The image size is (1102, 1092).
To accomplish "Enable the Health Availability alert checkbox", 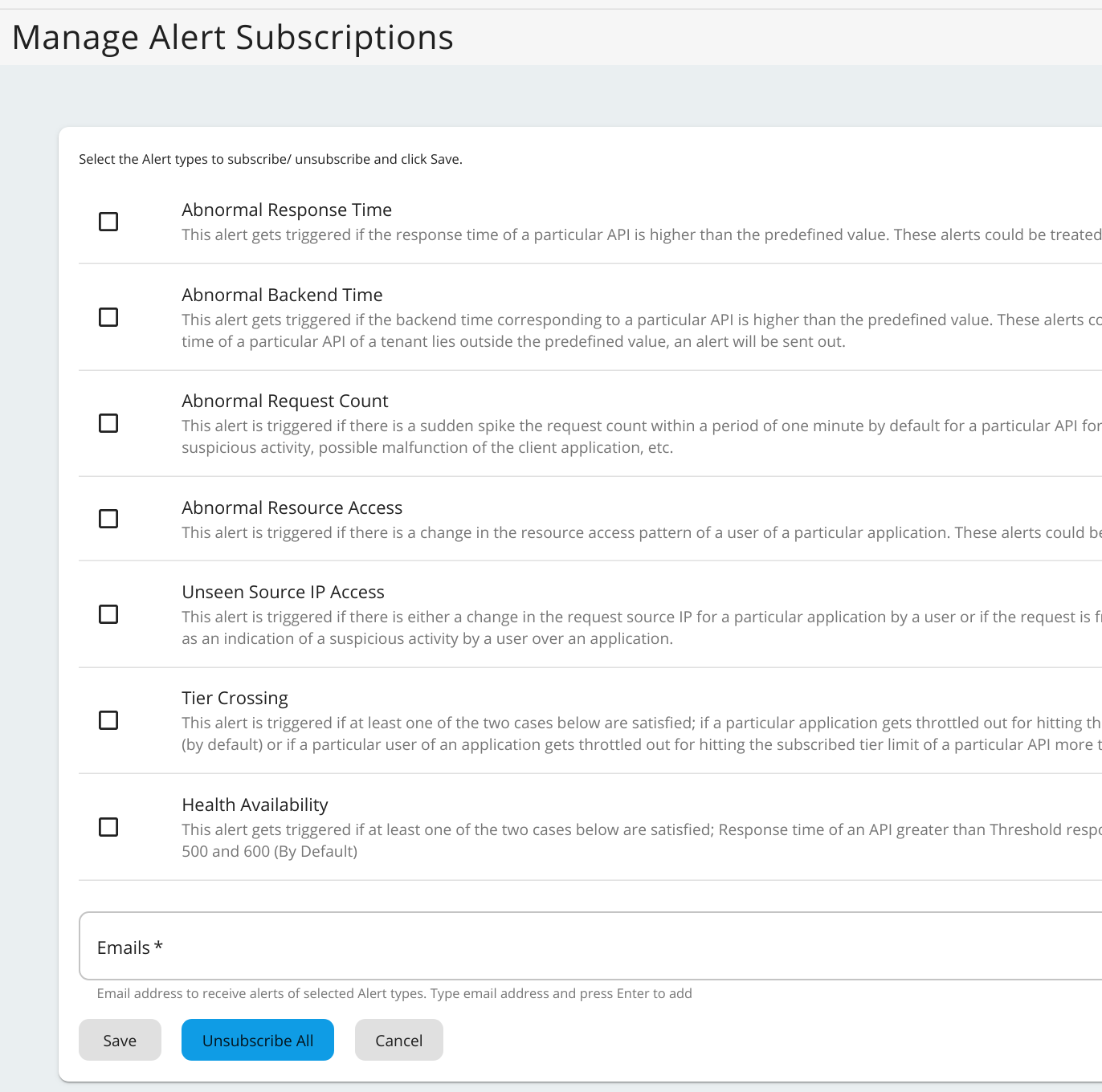I will (108, 827).
